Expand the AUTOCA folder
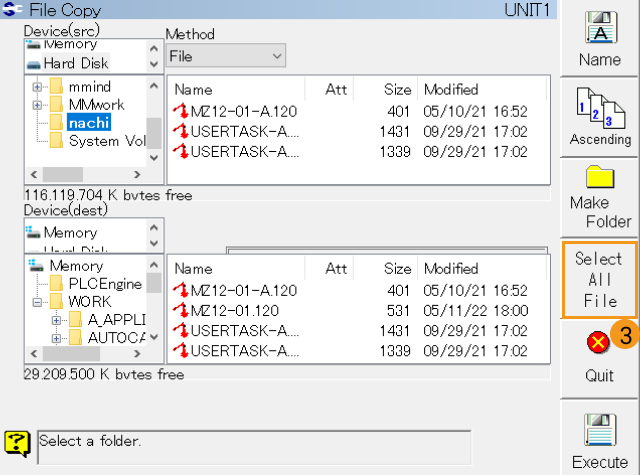This screenshot has height=475, width=640. (56, 338)
